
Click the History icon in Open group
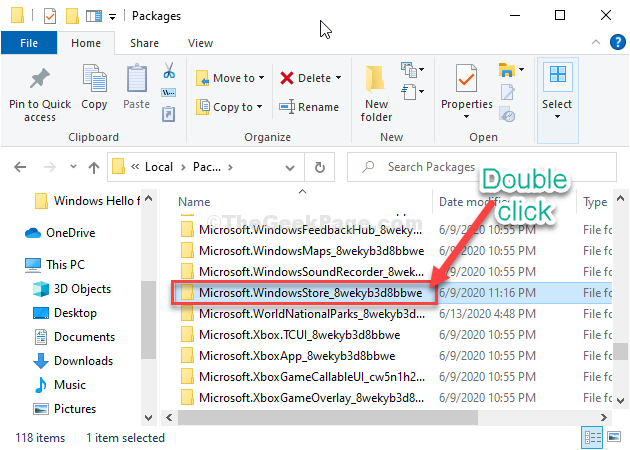[507, 114]
